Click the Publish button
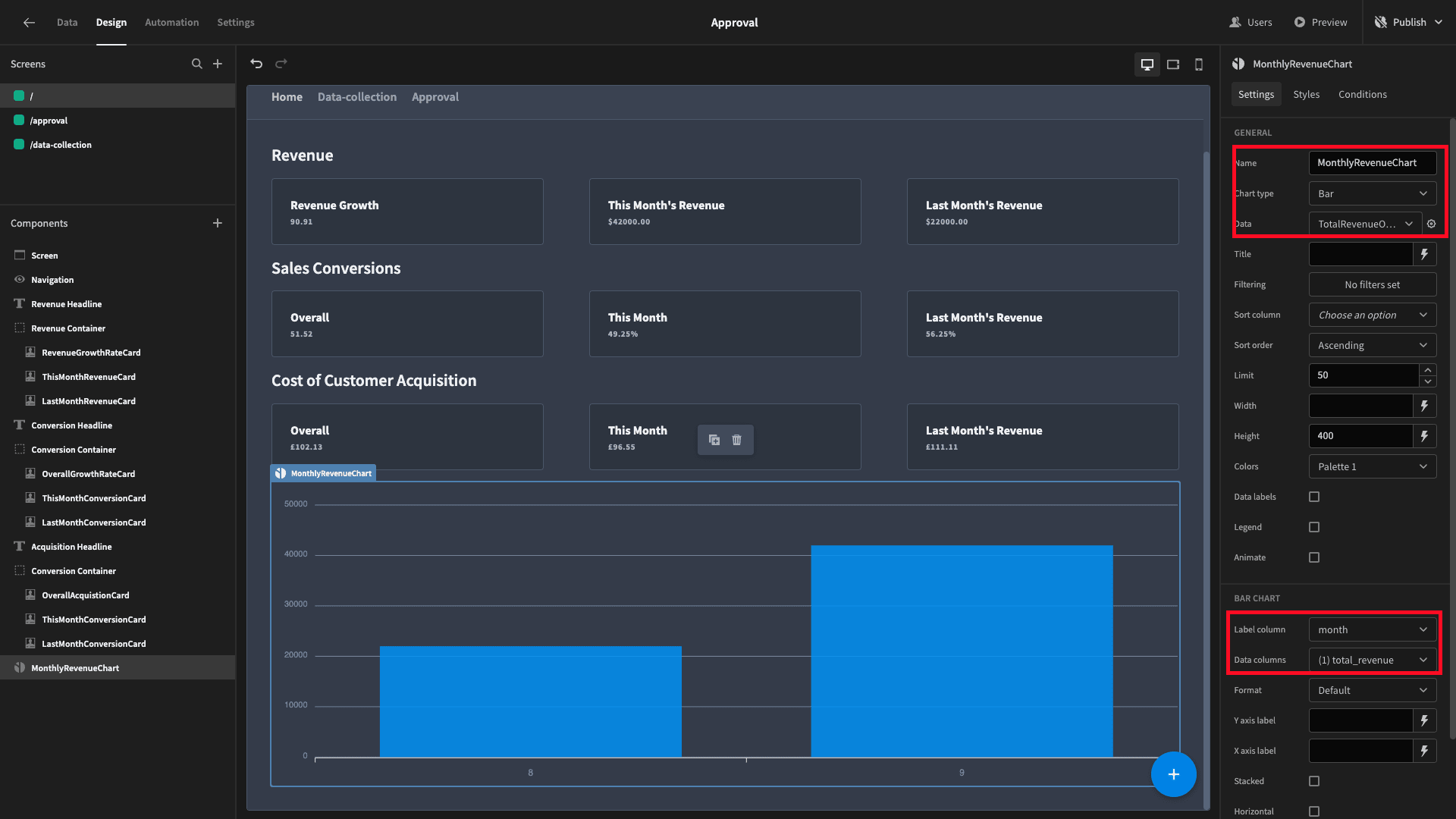The height and width of the screenshot is (819, 1456). (1409, 22)
